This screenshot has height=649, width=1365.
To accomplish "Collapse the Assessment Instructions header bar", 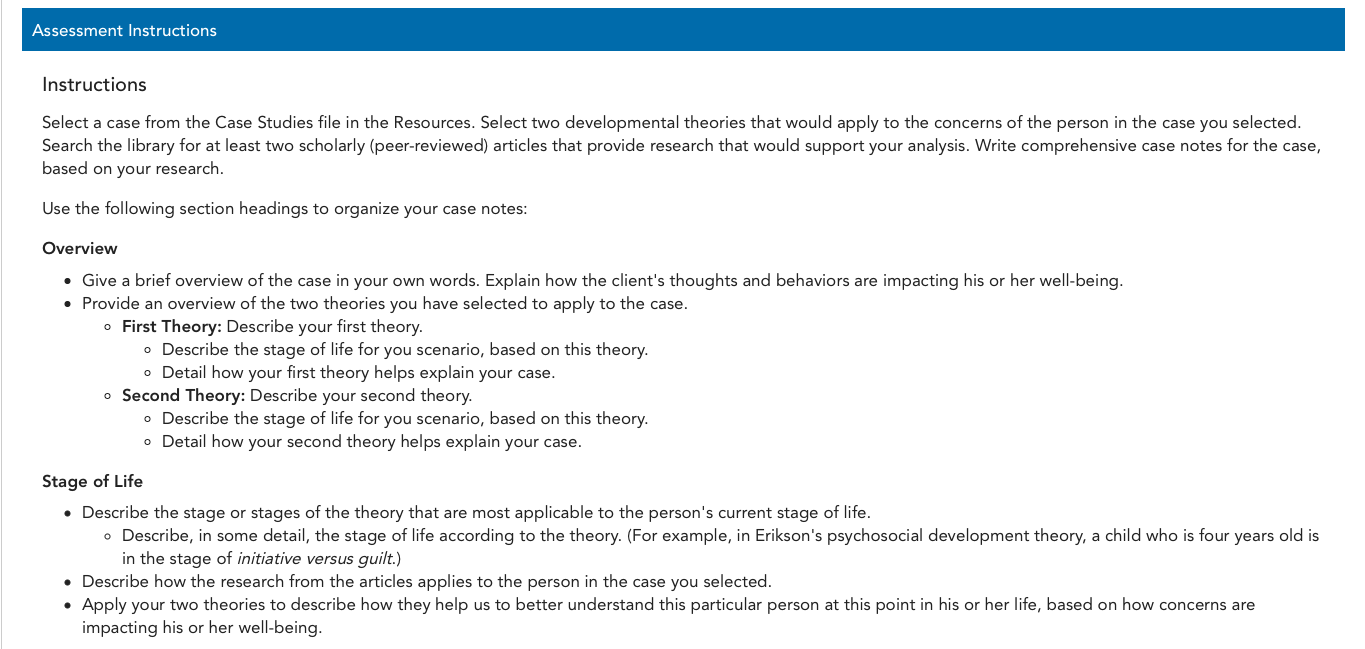I will click(683, 30).
